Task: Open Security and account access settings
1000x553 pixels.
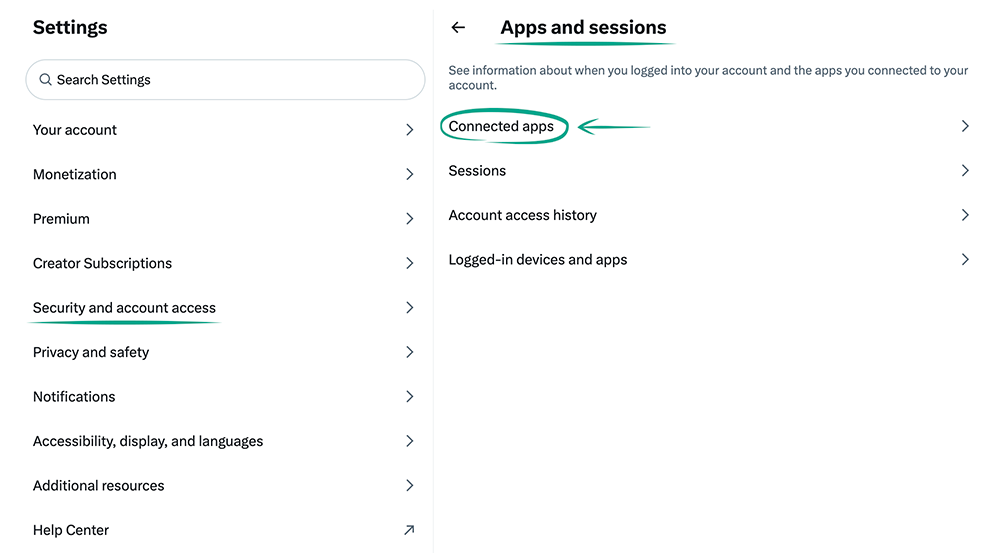Action: click(x=124, y=308)
